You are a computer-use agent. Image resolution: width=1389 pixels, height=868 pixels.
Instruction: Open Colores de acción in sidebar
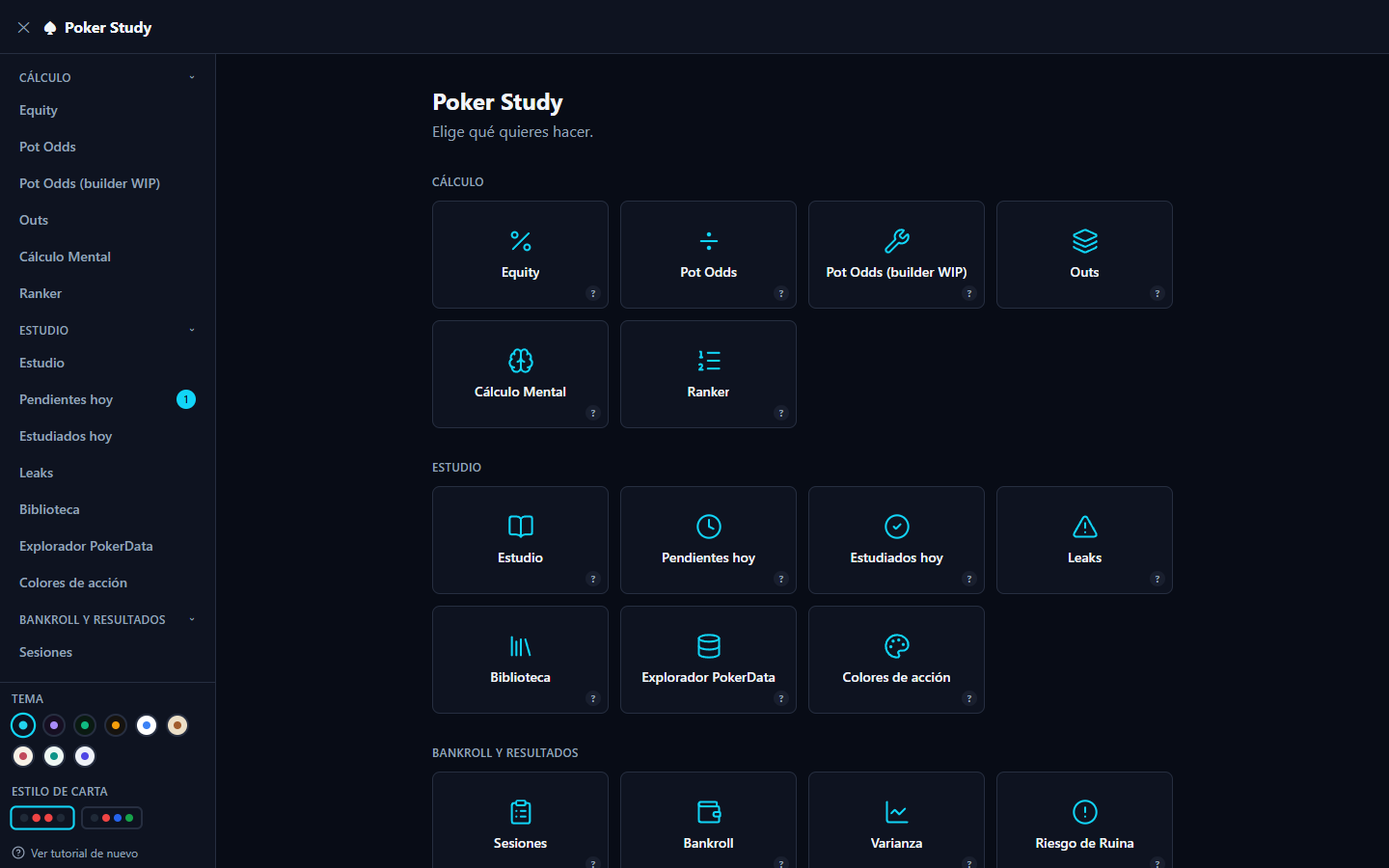107,583
